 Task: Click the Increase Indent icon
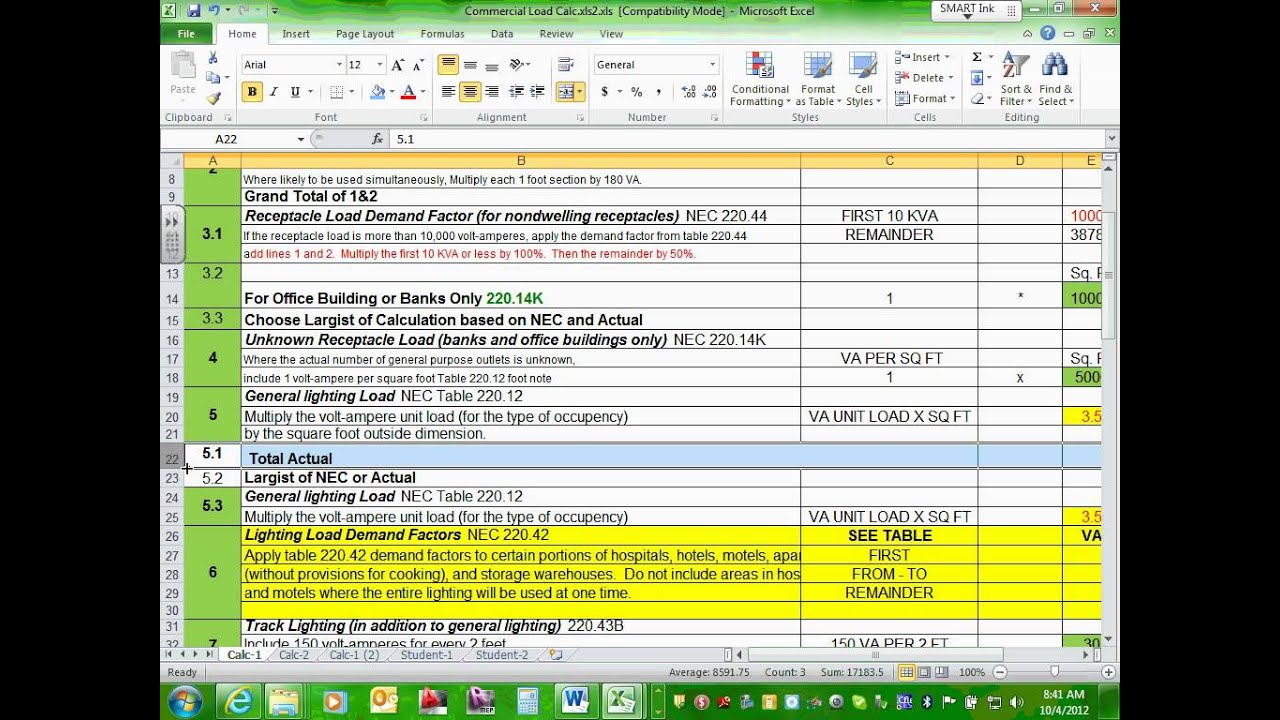[537, 92]
